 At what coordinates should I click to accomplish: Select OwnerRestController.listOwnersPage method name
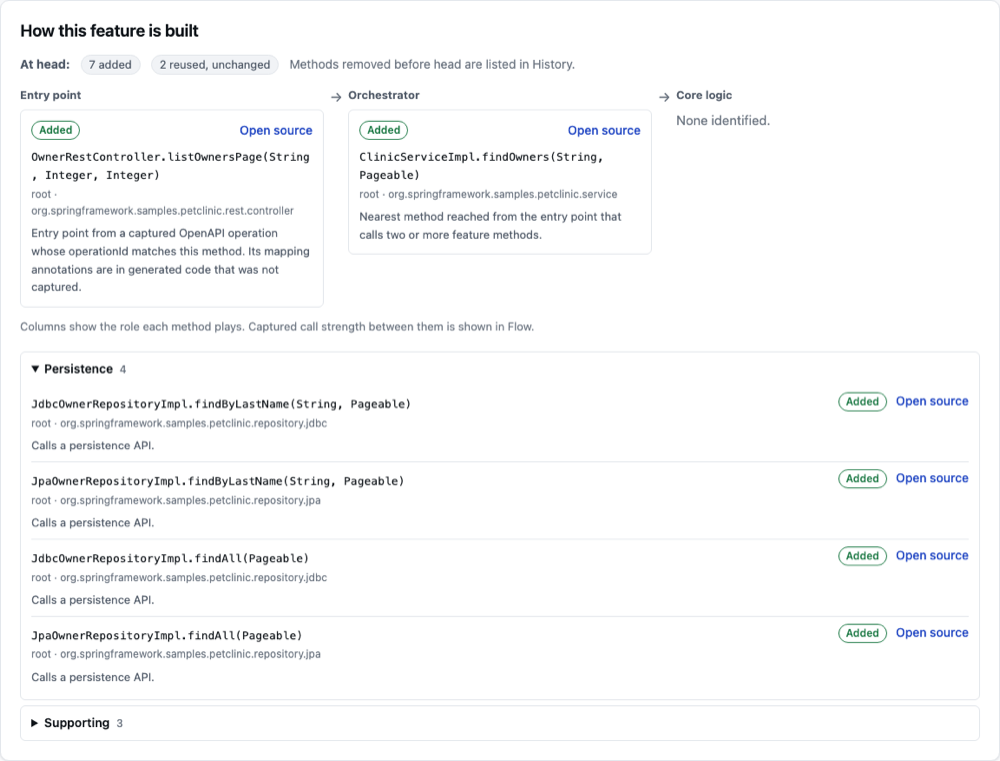click(x=170, y=166)
